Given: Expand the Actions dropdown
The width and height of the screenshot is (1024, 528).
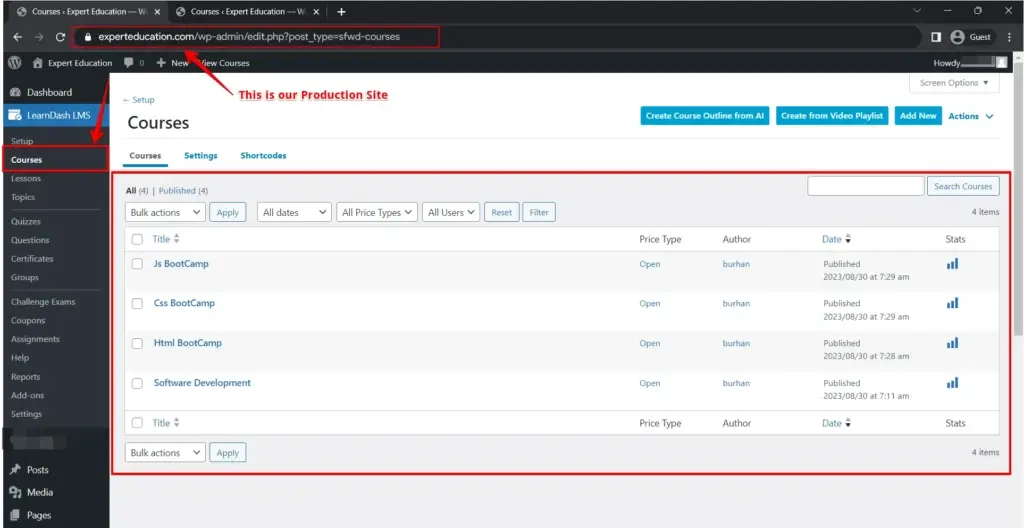Looking at the screenshot, I should (x=971, y=116).
